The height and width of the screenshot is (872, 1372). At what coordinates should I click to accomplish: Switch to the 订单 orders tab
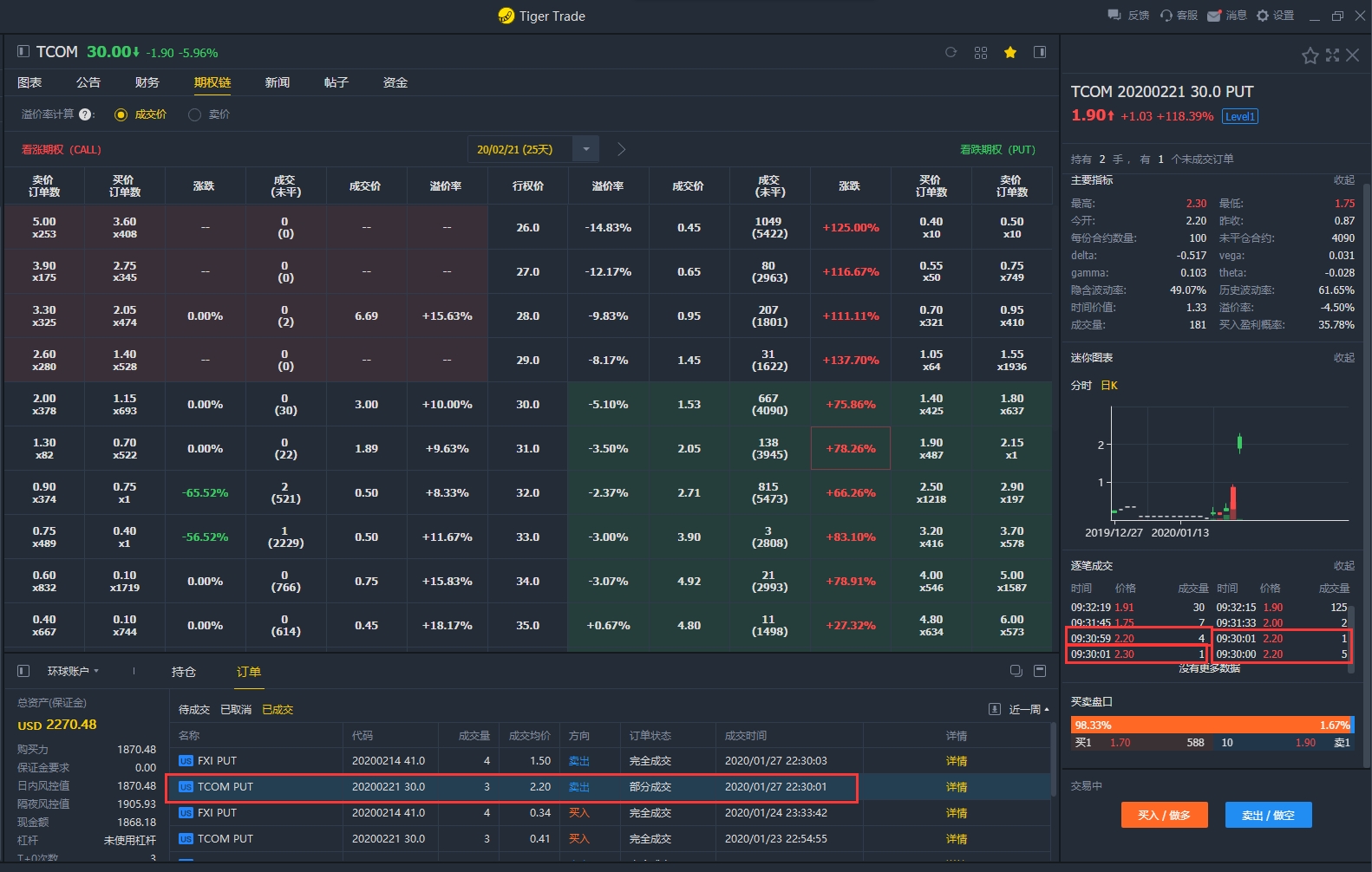(249, 672)
